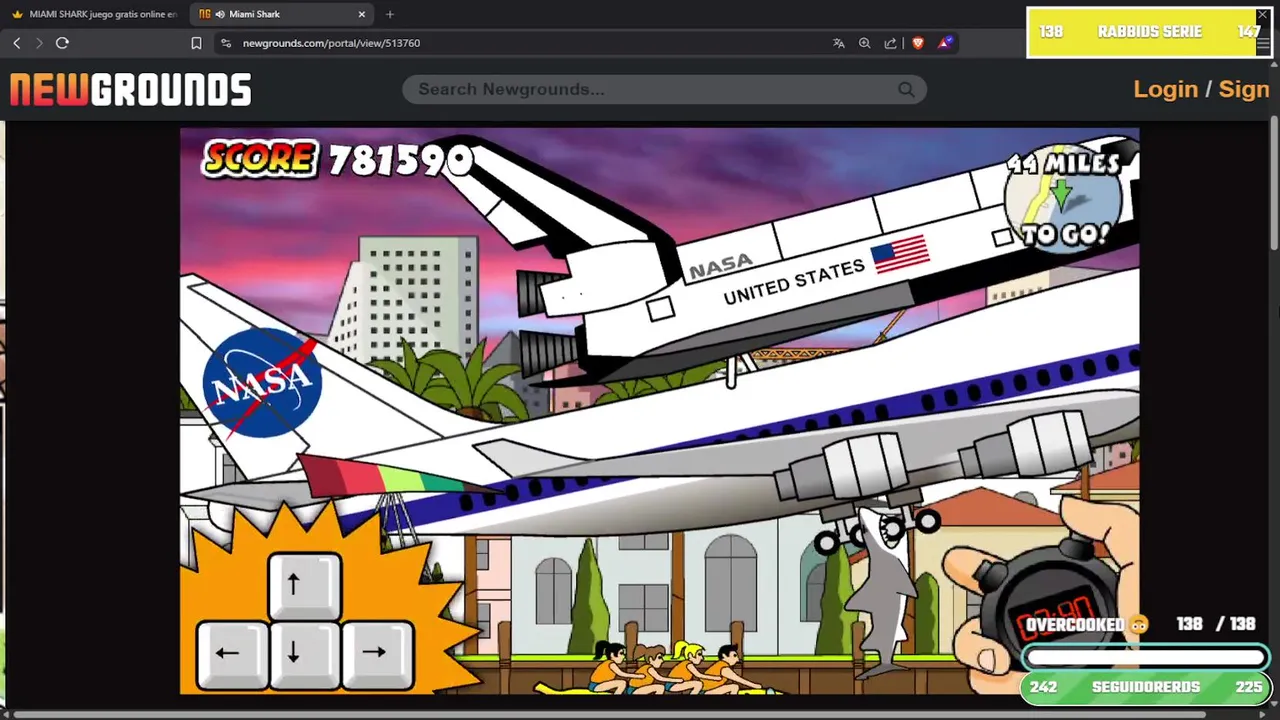This screenshot has height=720, width=1280.
Task: Click the UNITED STATES text on shuttle
Action: pyautogui.click(x=794, y=281)
